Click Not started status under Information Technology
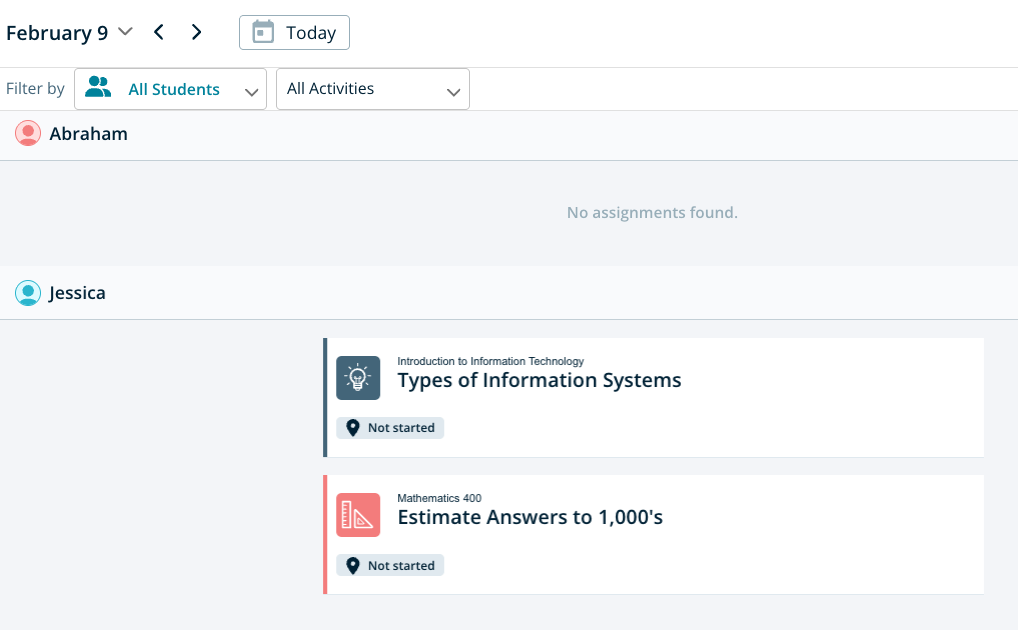This screenshot has height=630, width=1018. pos(400,428)
